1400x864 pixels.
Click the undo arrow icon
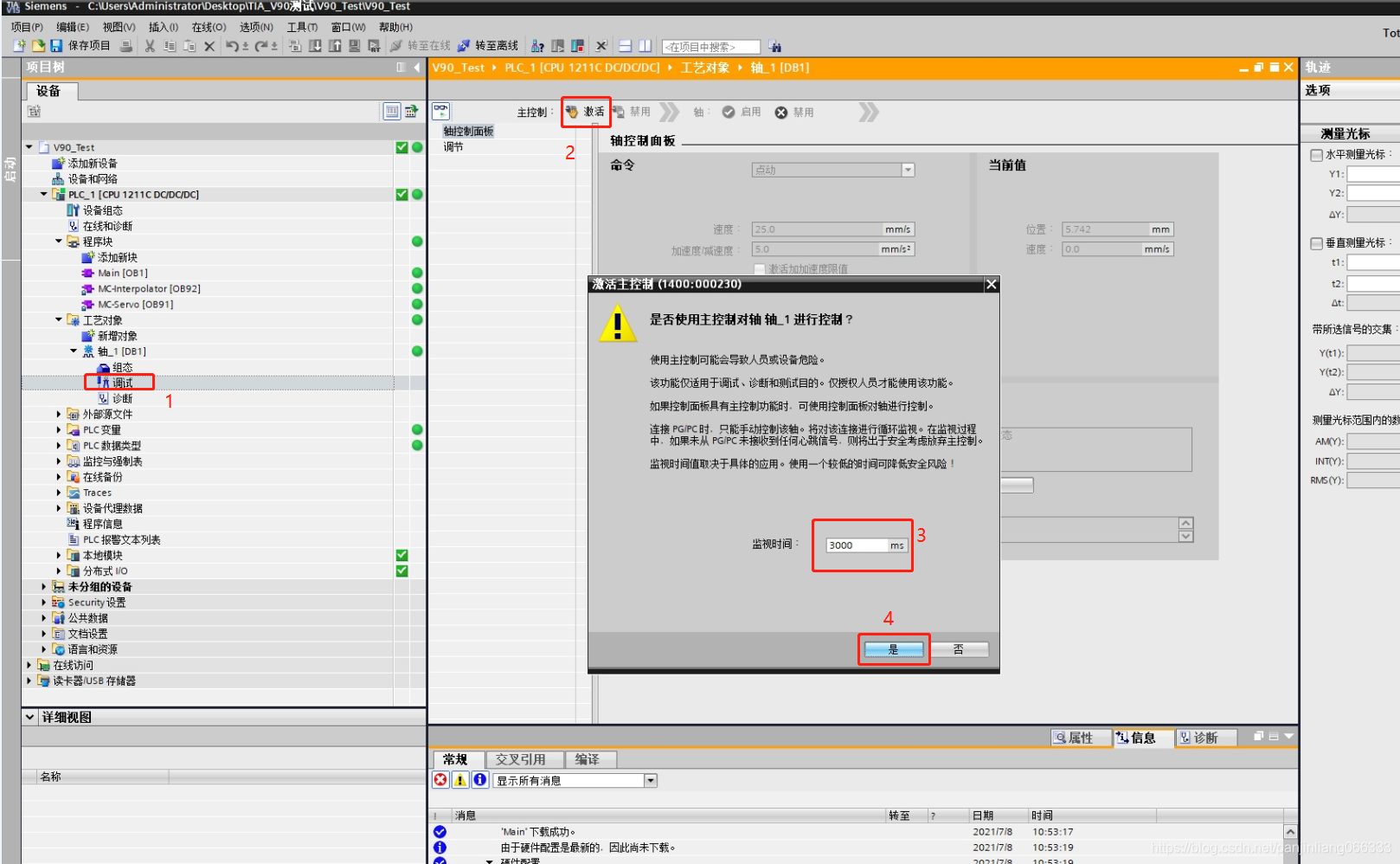pos(234,46)
